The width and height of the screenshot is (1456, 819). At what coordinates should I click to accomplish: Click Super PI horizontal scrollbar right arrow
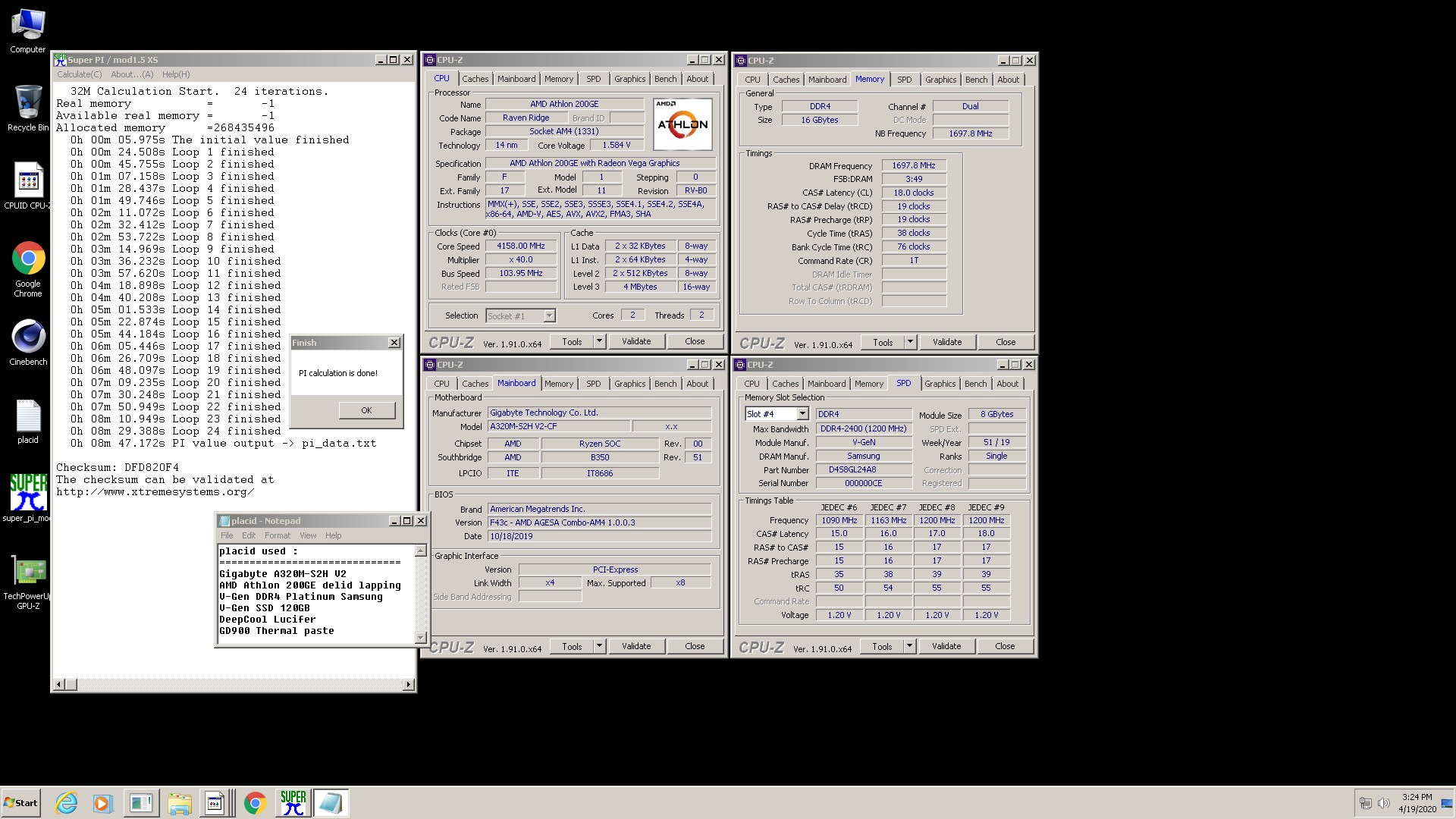pos(409,685)
